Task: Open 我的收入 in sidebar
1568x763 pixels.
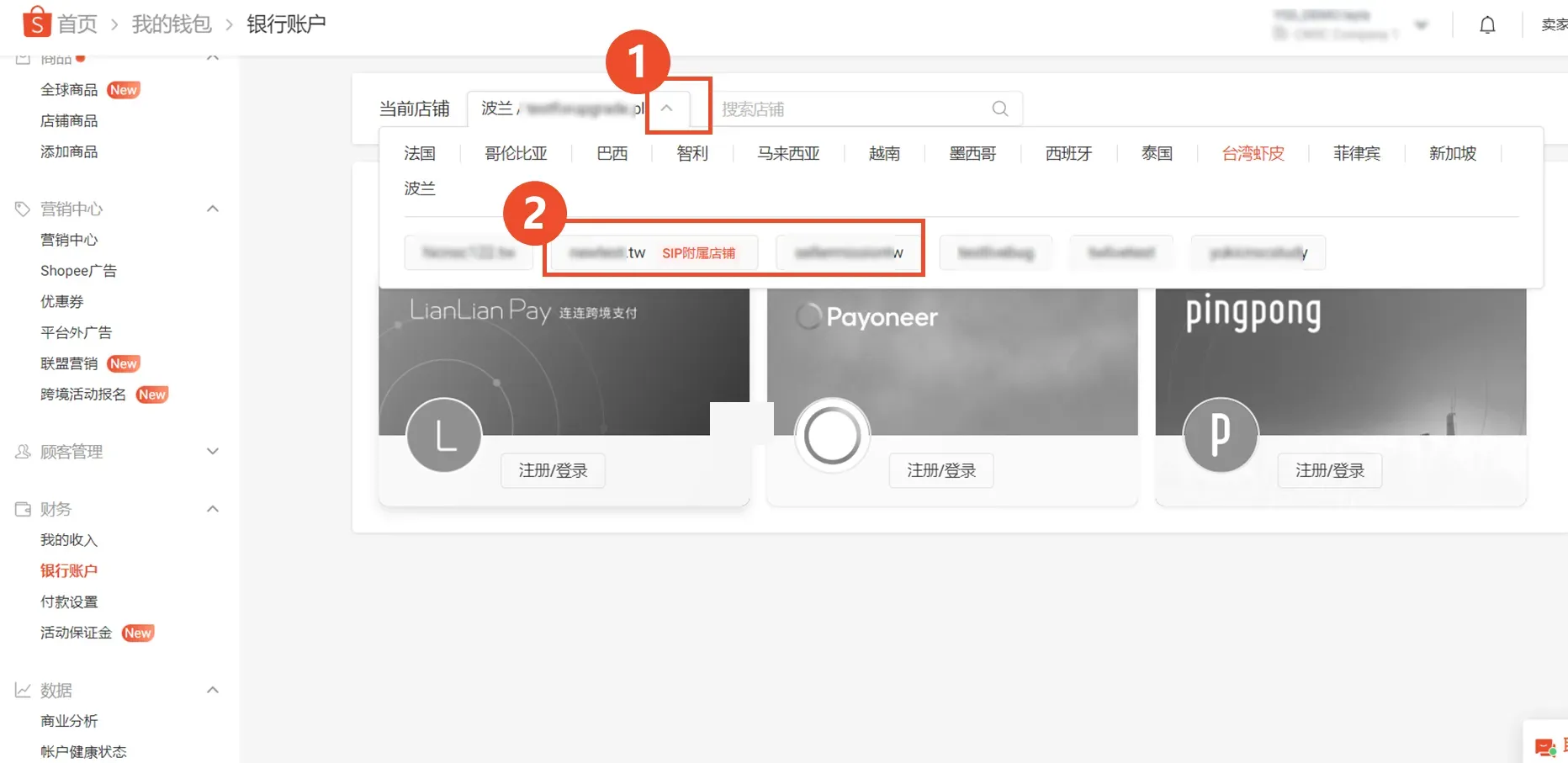Action: tap(69, 540)
